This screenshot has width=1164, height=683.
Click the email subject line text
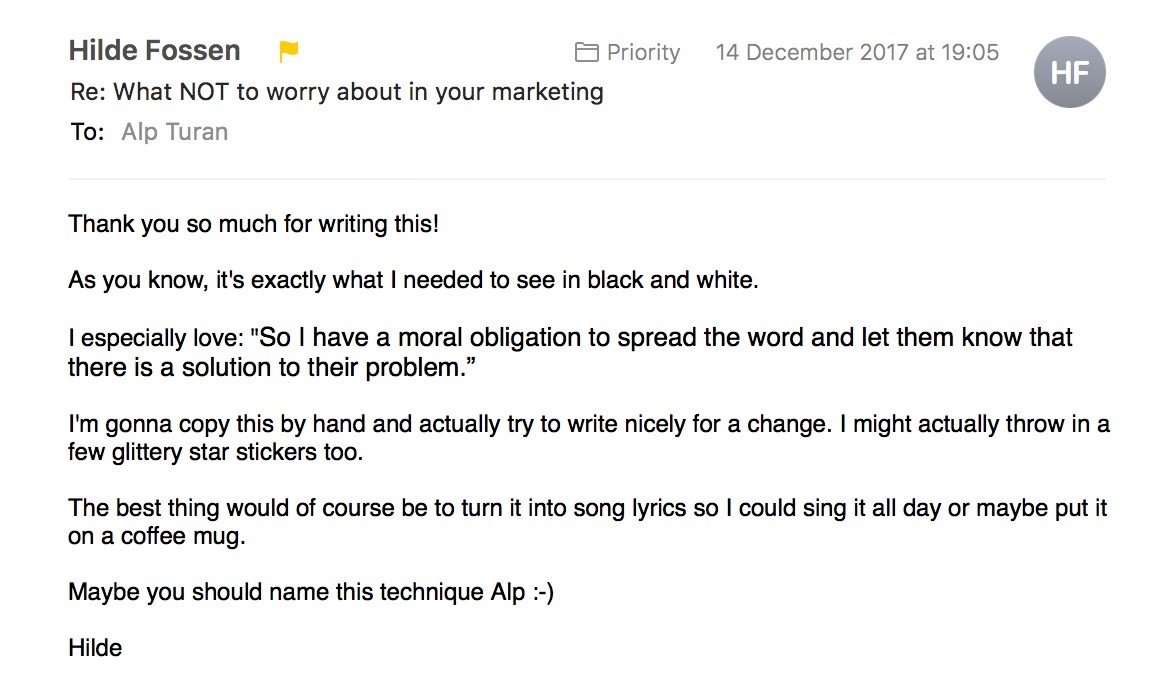pos(336,91)
